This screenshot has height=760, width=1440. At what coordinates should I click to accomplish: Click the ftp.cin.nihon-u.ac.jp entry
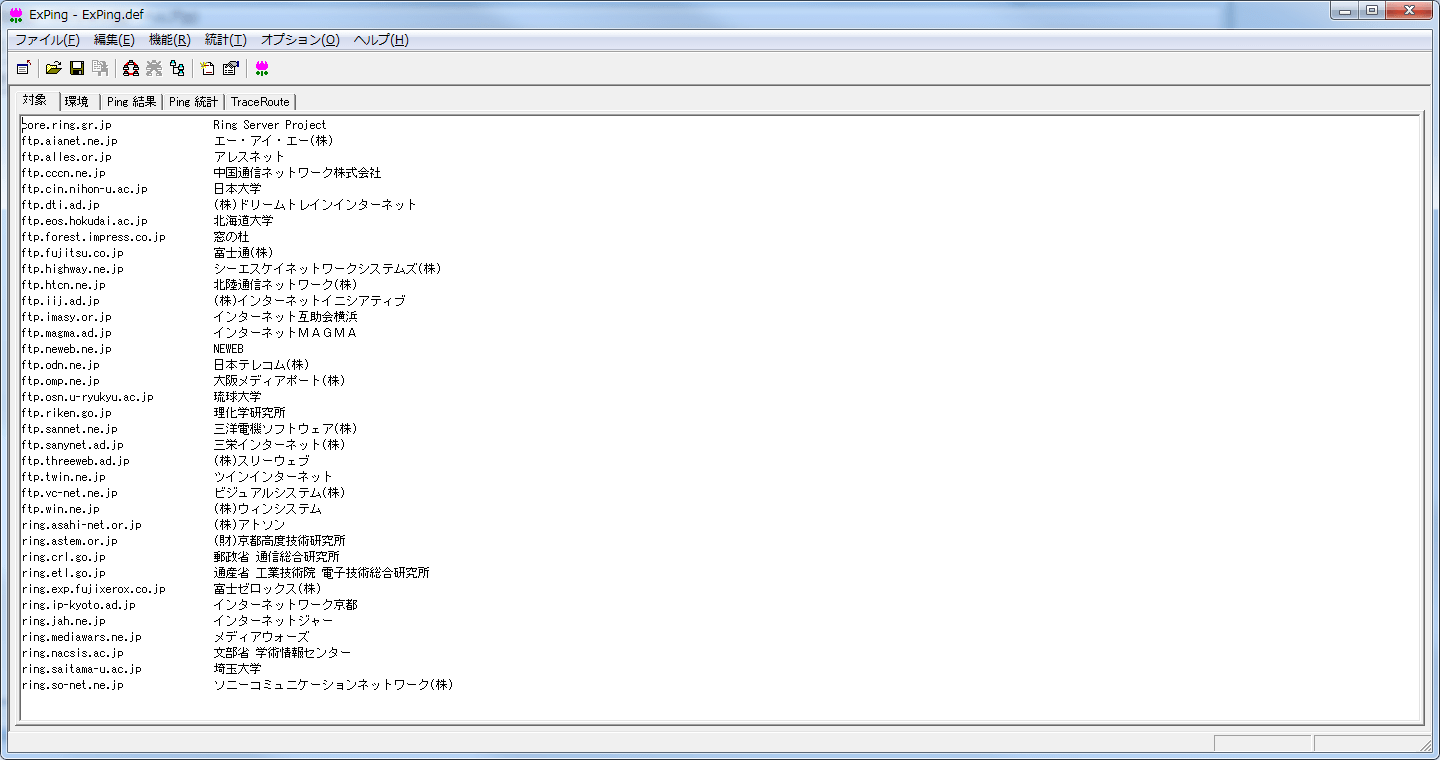pos(85,189)
